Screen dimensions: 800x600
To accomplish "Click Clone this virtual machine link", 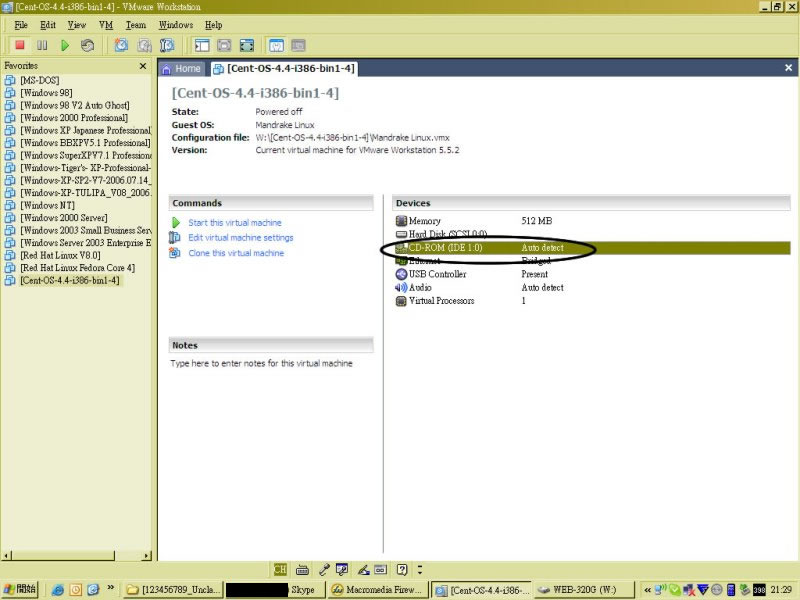I will 236,253.
